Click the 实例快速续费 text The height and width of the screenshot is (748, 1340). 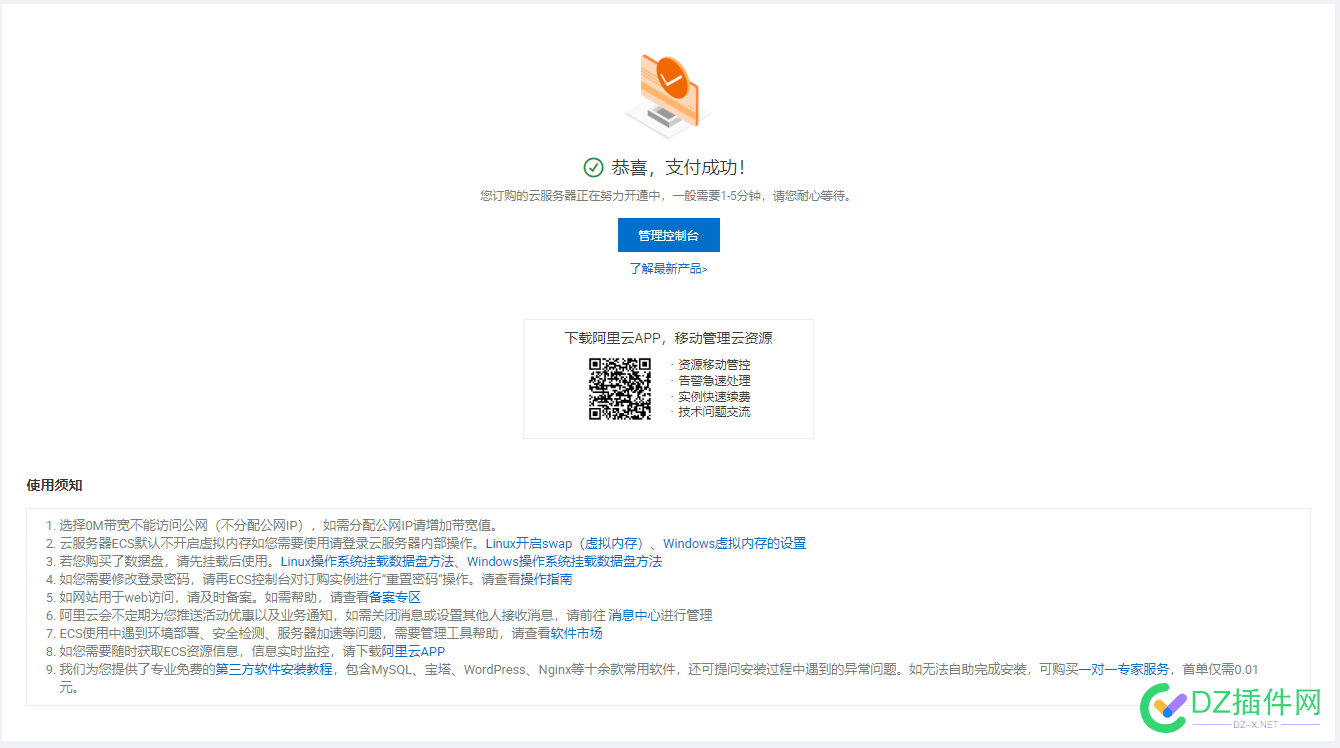(714, 397)
